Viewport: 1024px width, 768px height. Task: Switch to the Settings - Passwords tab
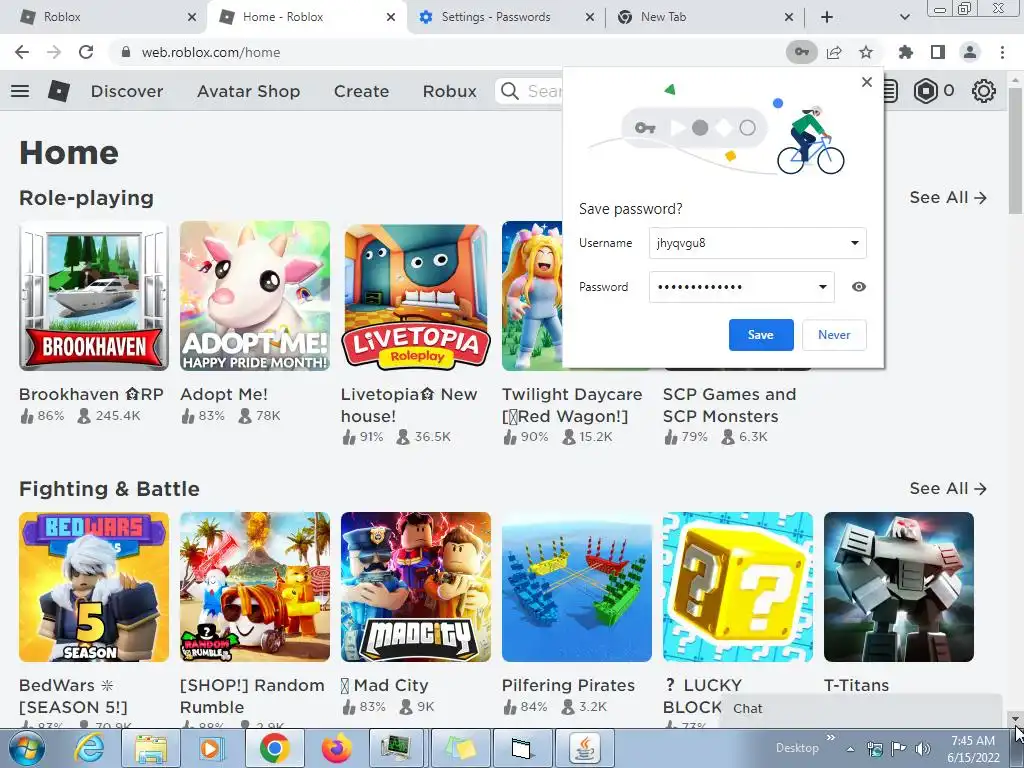pyautogui.click(x=505, y=17)
